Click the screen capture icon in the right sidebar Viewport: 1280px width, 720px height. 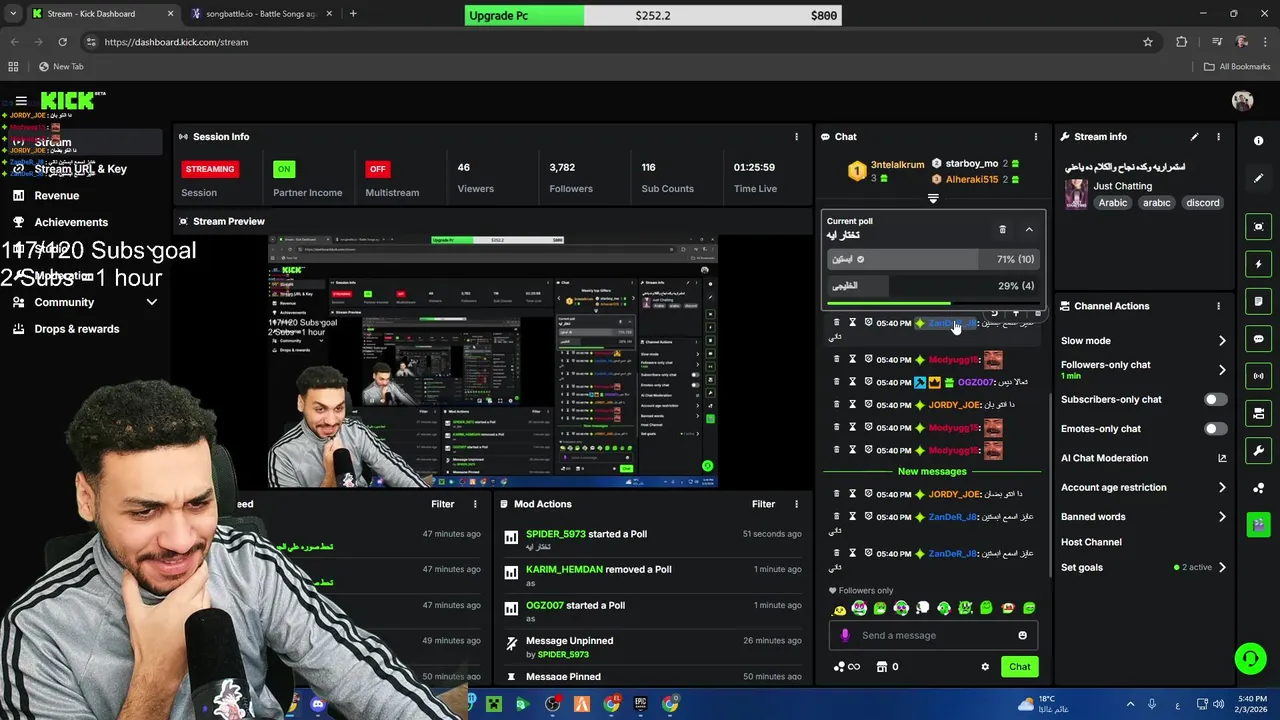(x=1258, y=226)
